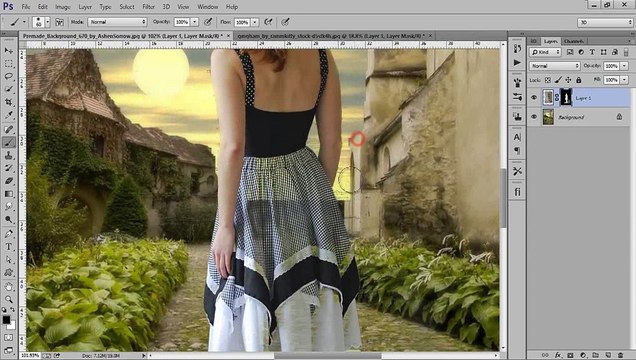Screen dimensions: 636x360
Task: Open the Brush Presets panel icon
Action: pos(517,96)
